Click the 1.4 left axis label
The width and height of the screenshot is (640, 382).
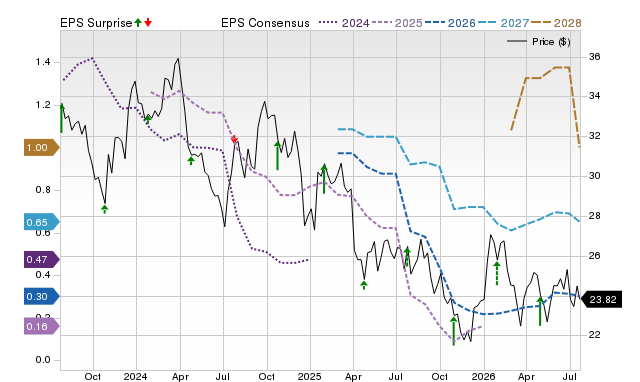(x=43, y=62)
